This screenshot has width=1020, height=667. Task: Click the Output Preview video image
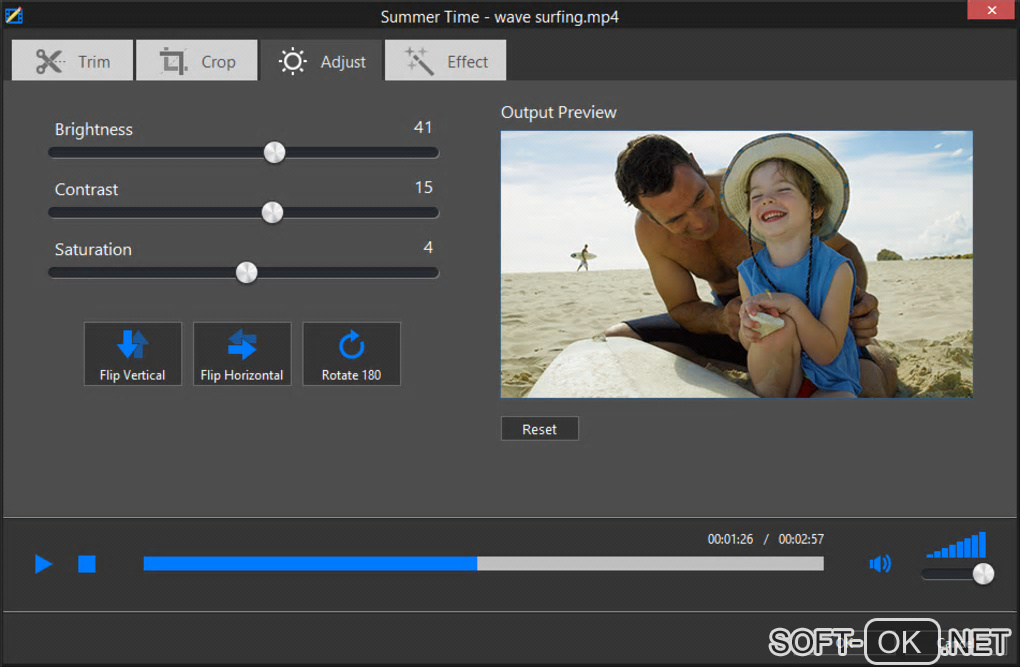(x=736, y=264)
